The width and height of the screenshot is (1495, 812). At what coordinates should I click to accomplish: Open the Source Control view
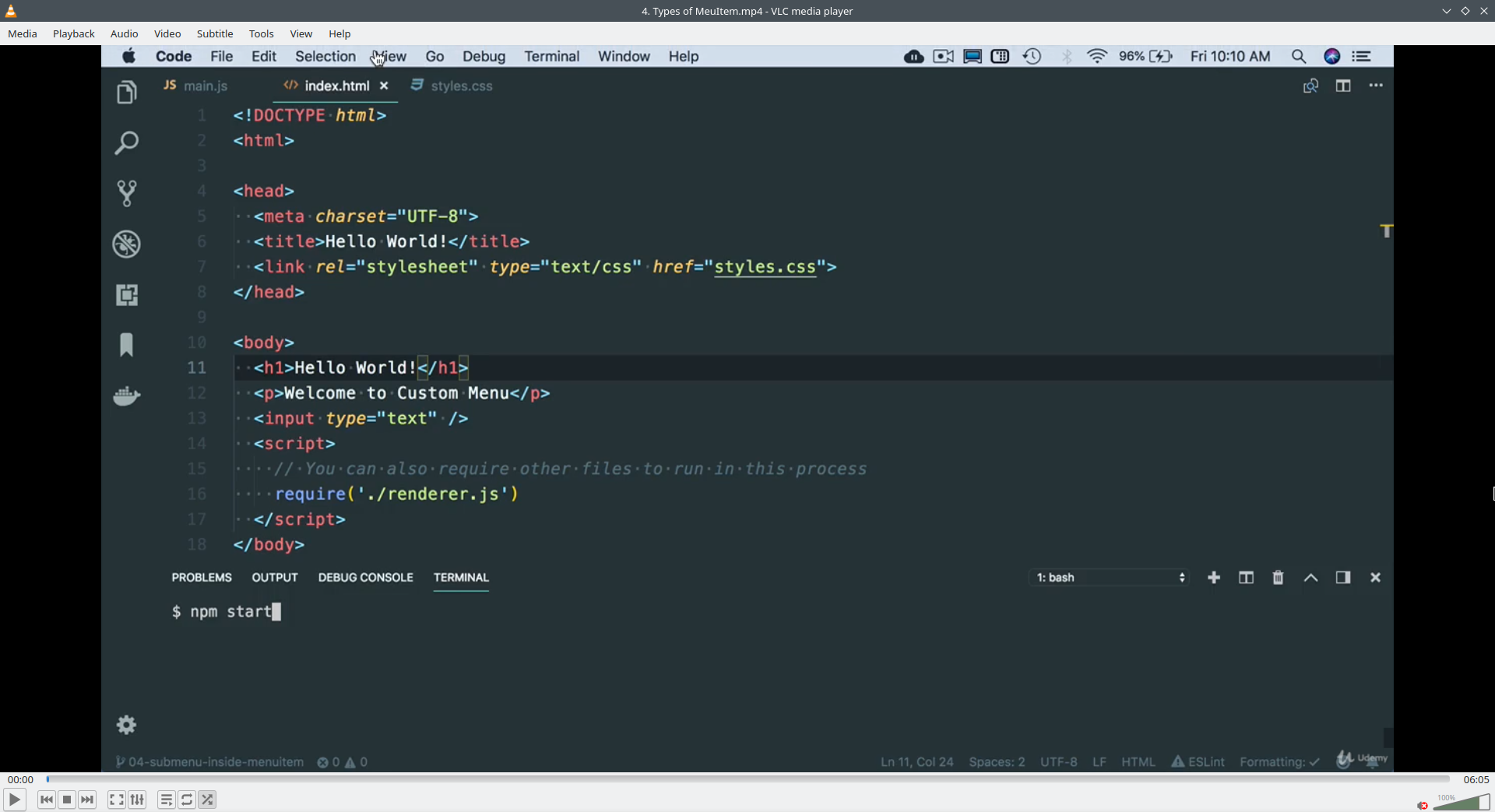(x=126, y=193)
